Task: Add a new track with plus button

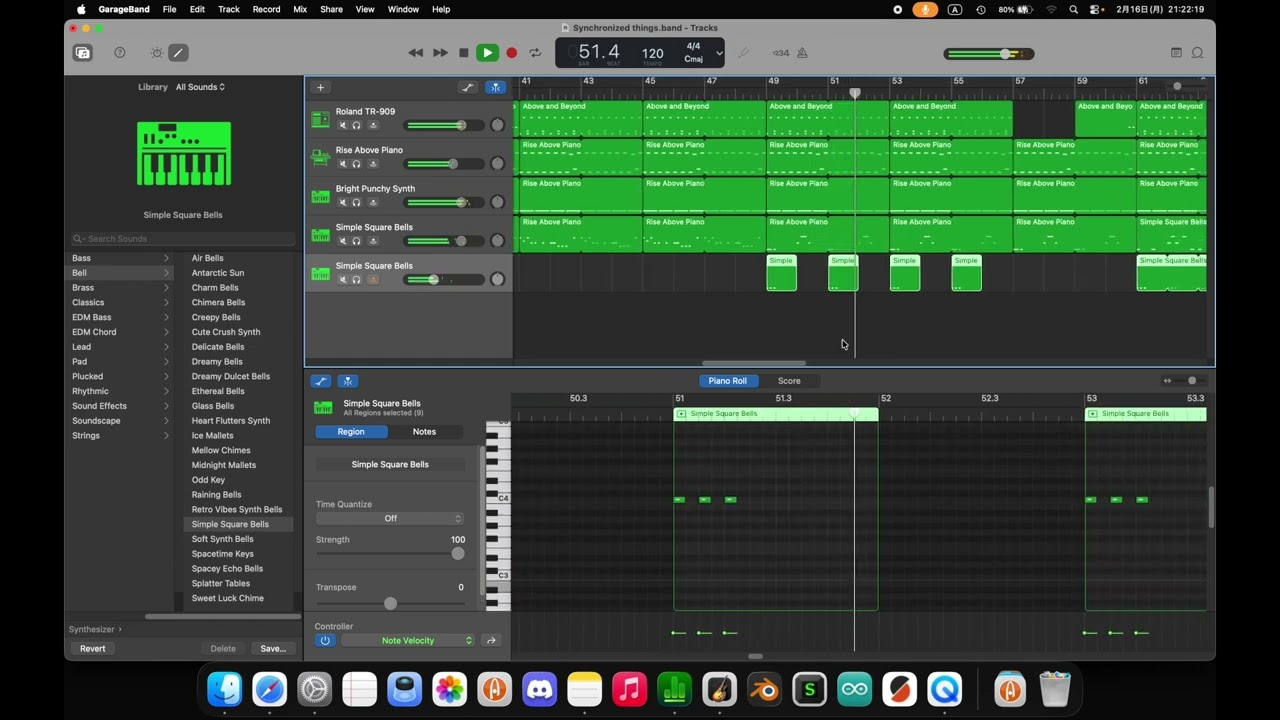Action: tap(320, 88)
